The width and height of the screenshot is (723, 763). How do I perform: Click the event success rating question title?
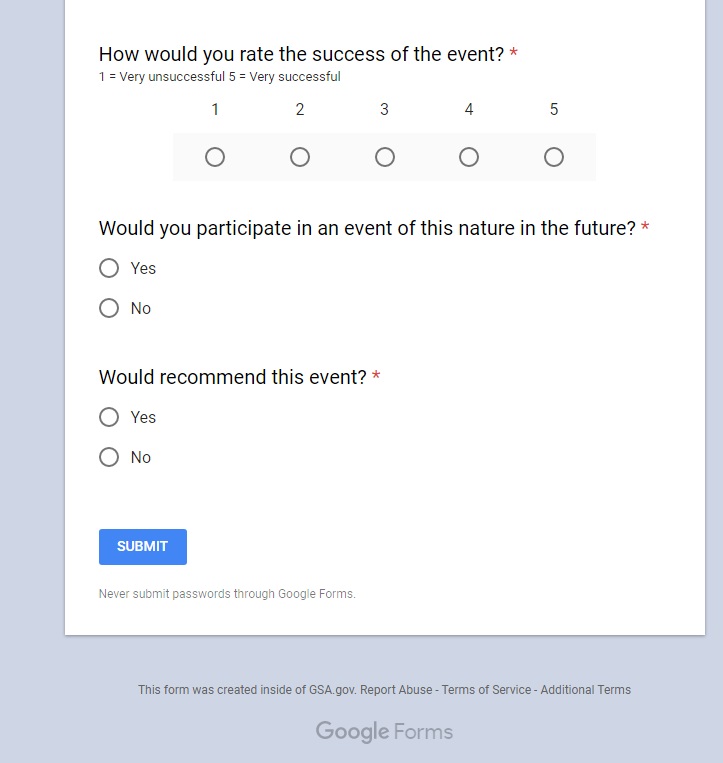(x=301, y=54)
